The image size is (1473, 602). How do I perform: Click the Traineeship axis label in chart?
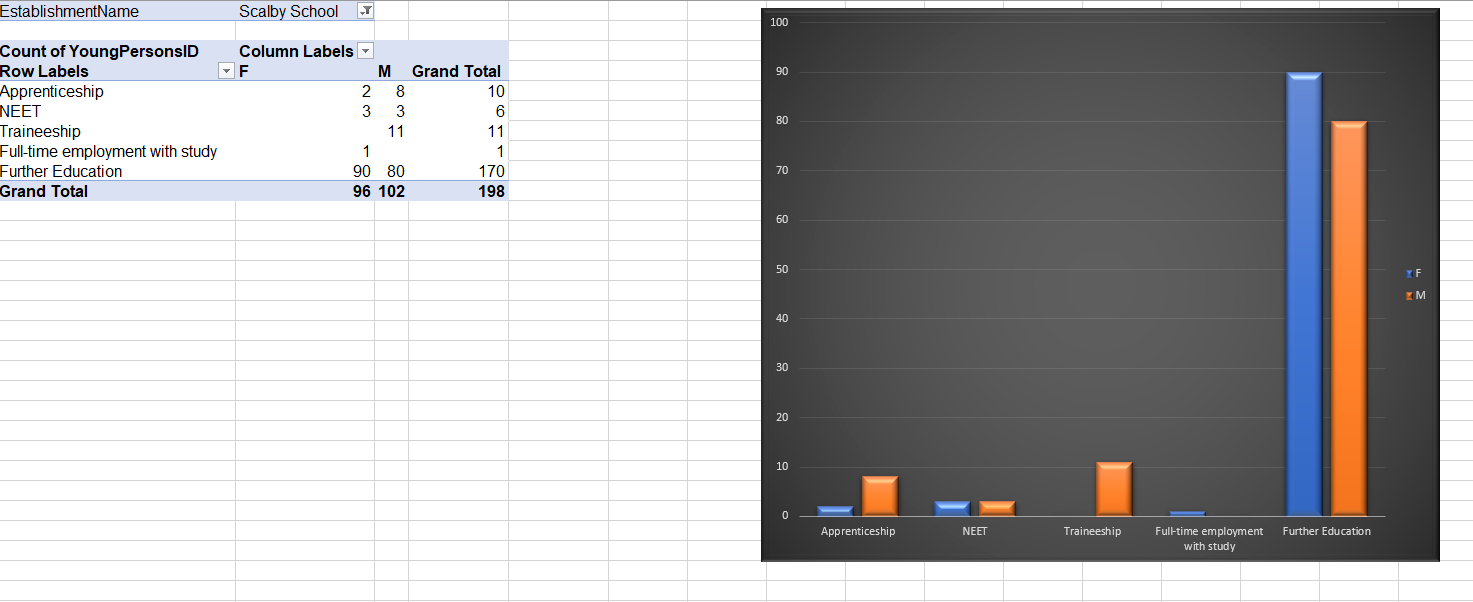[1092, 531]
